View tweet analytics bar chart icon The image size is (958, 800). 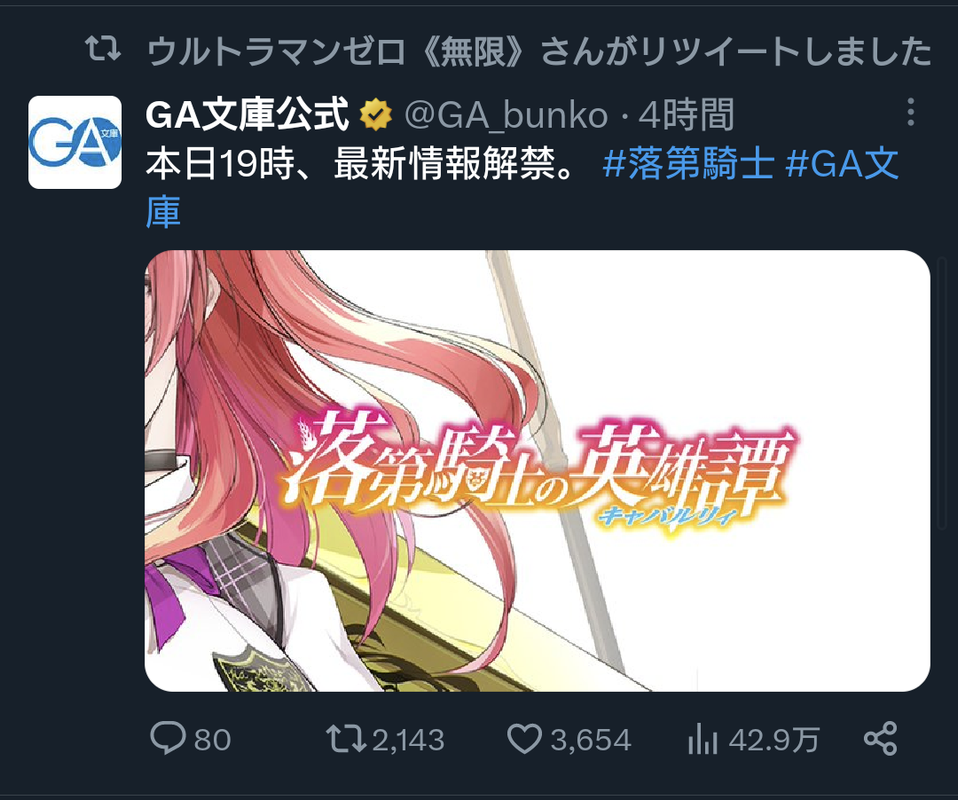pos(702,739)
